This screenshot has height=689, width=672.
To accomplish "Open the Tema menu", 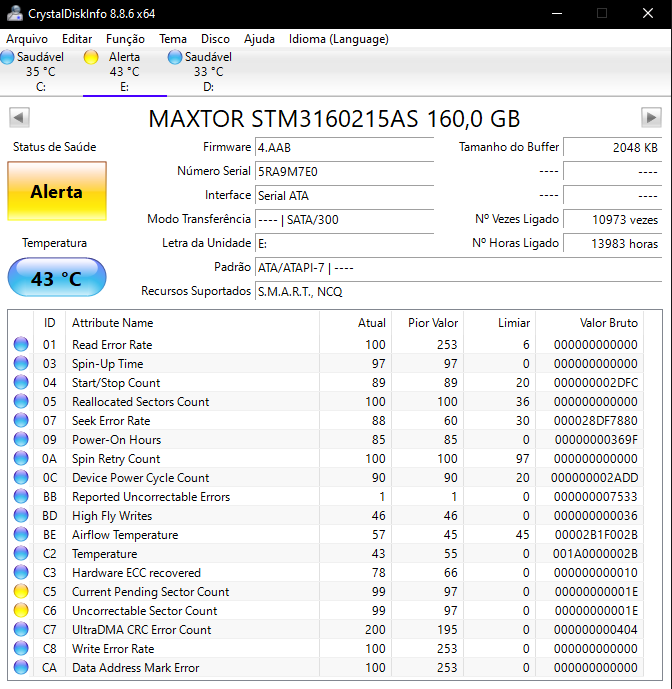I will pos(173,39).
